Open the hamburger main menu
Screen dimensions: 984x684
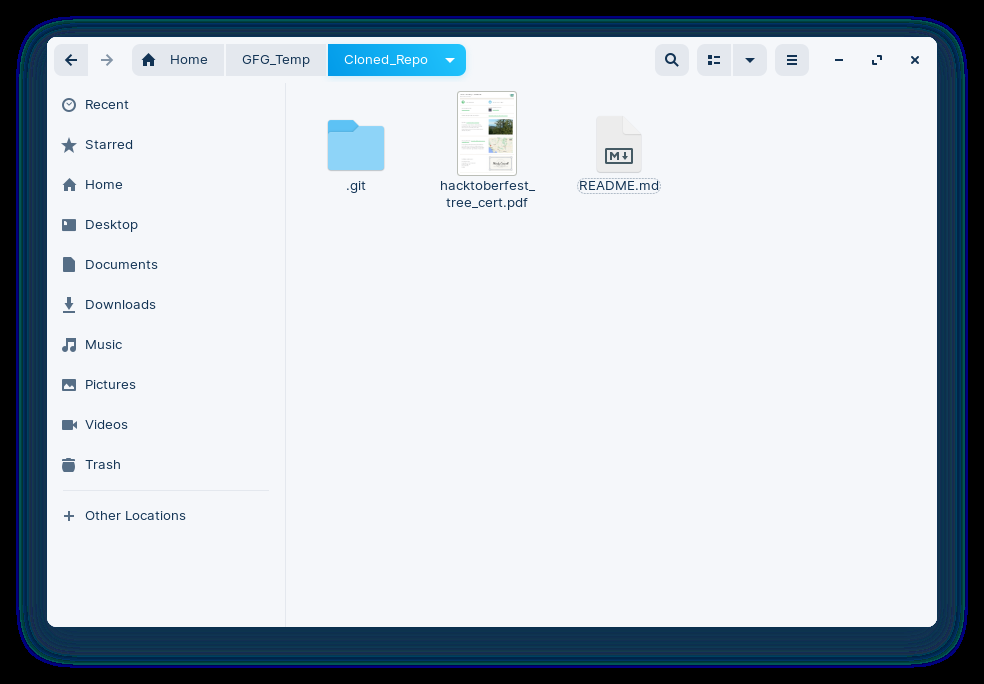click(792, 60)
